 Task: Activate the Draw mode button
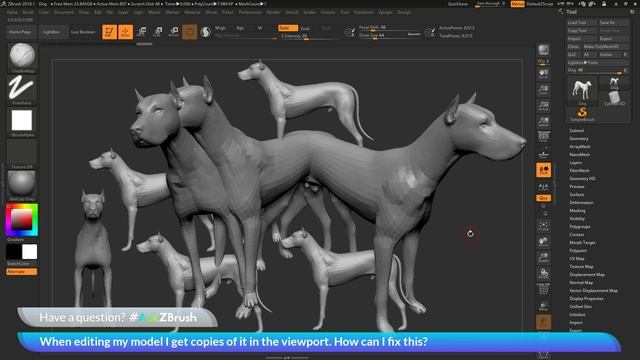(x=126, y=32)
